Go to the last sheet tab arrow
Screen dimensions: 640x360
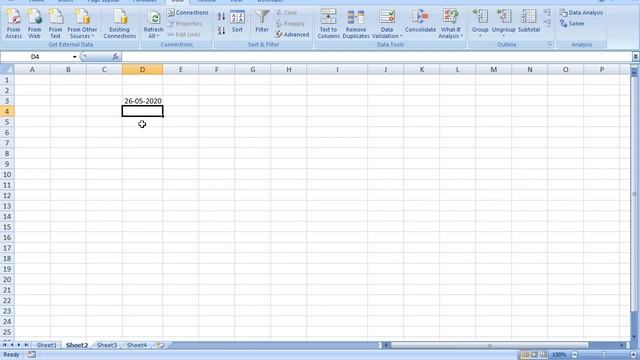click(26, 345)
